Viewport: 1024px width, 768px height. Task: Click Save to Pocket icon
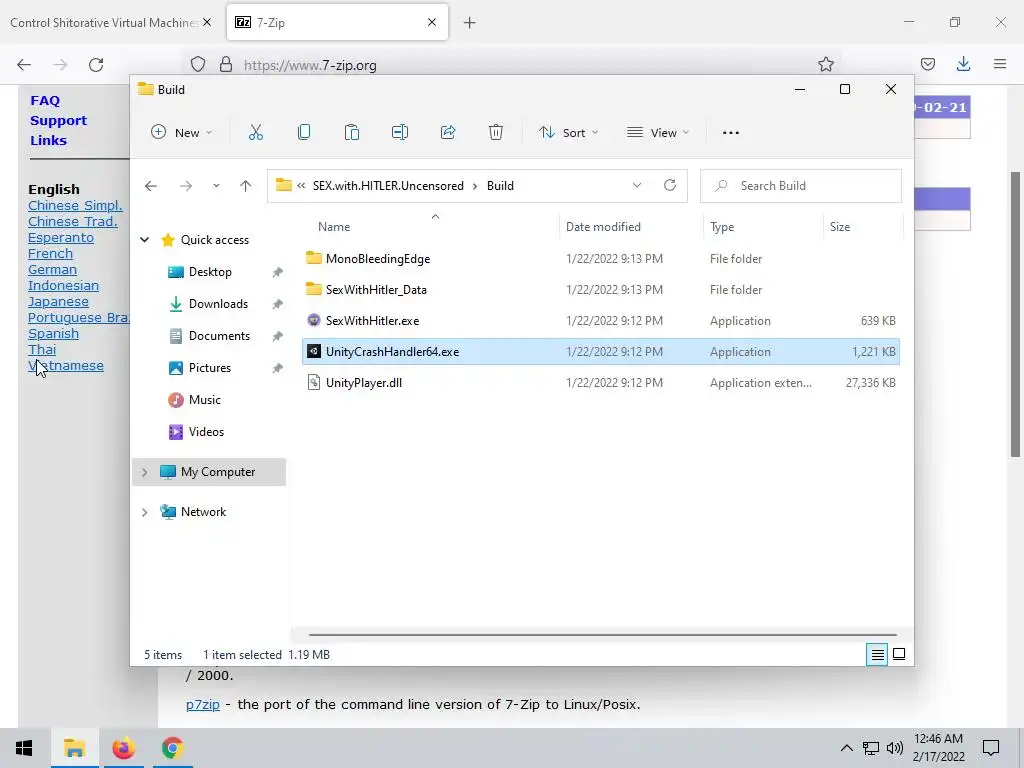tap(927, 64)
